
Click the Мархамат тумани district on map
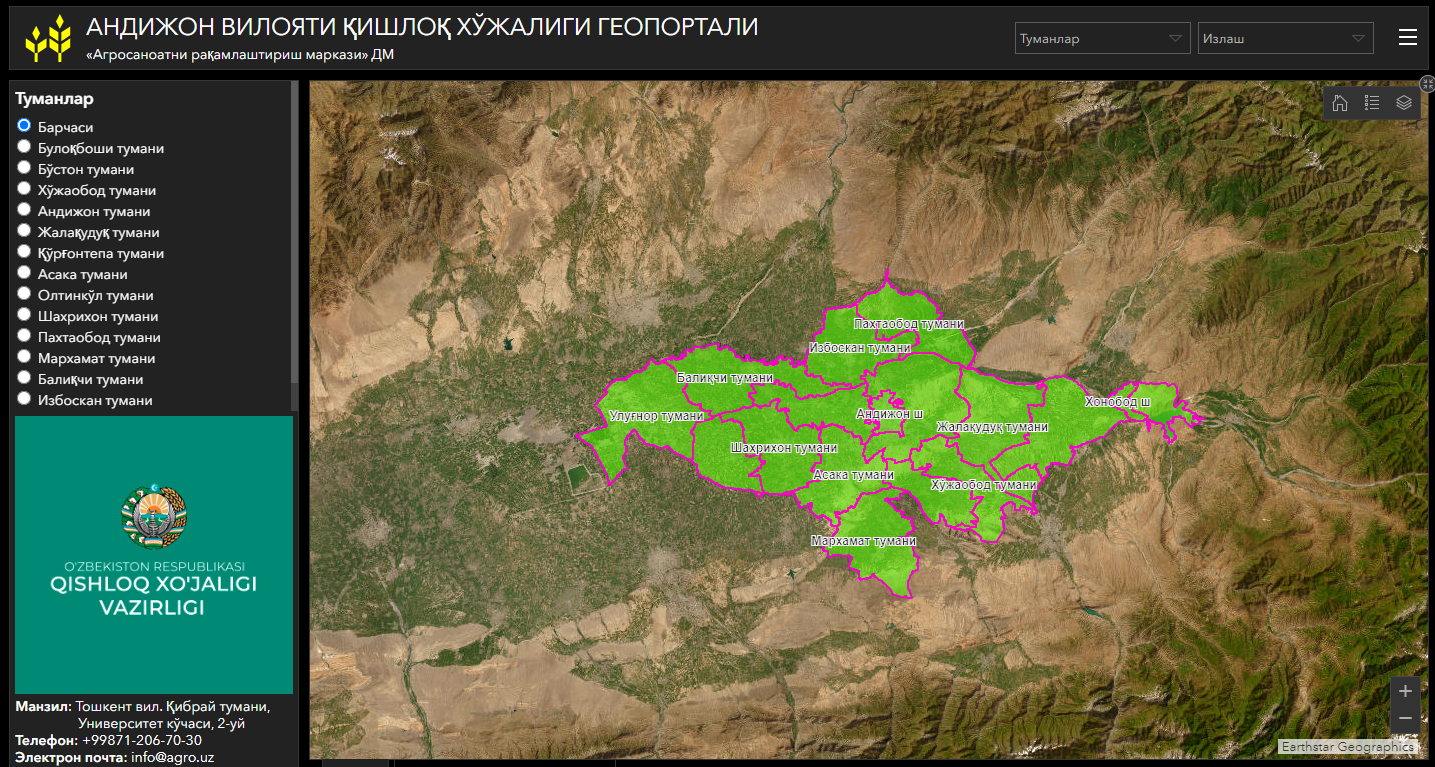pyautogui.click(x=863, y=541)
